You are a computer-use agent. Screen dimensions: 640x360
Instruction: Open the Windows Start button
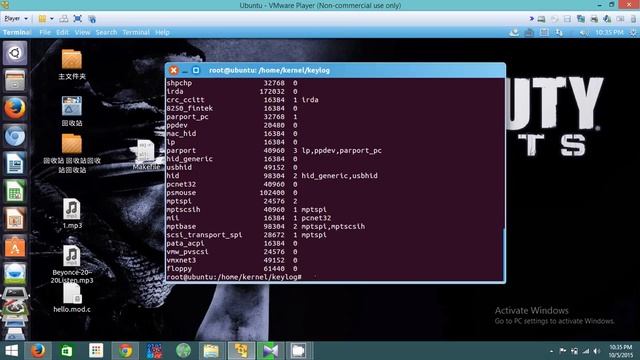point(11,351)
